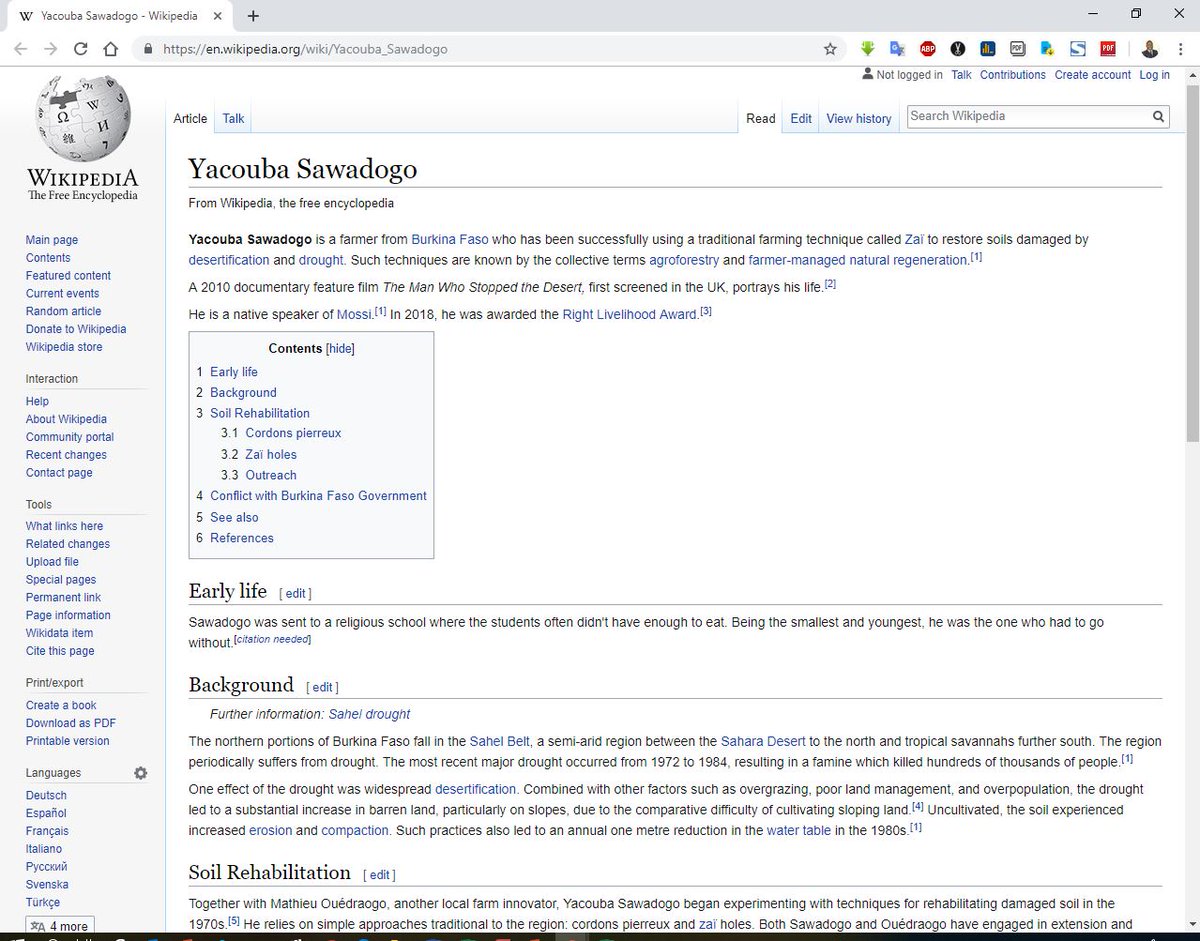The height and width of the screenshot is (941, 1200).
Task: Edit the Soil Rehabilitation section
Action: click(x=380, y=875)
